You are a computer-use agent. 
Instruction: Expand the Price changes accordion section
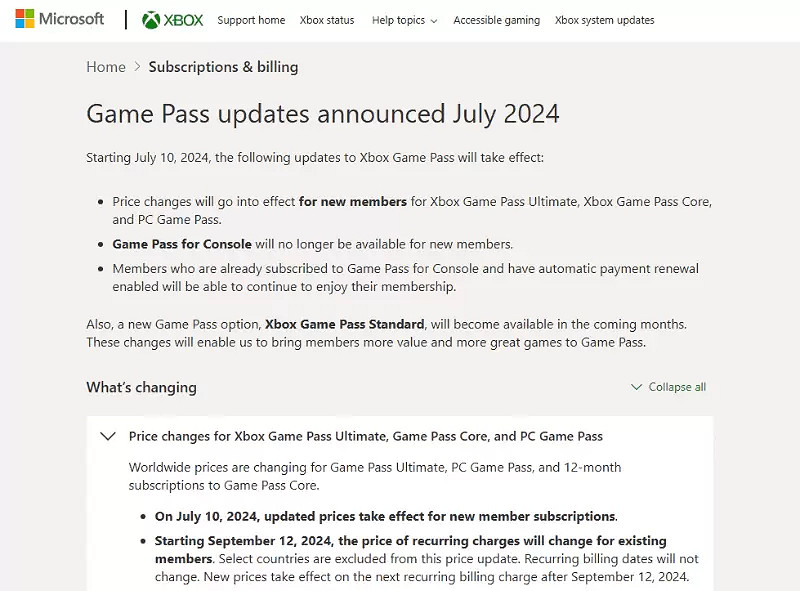pyautogui.click(x=366, y=436)
